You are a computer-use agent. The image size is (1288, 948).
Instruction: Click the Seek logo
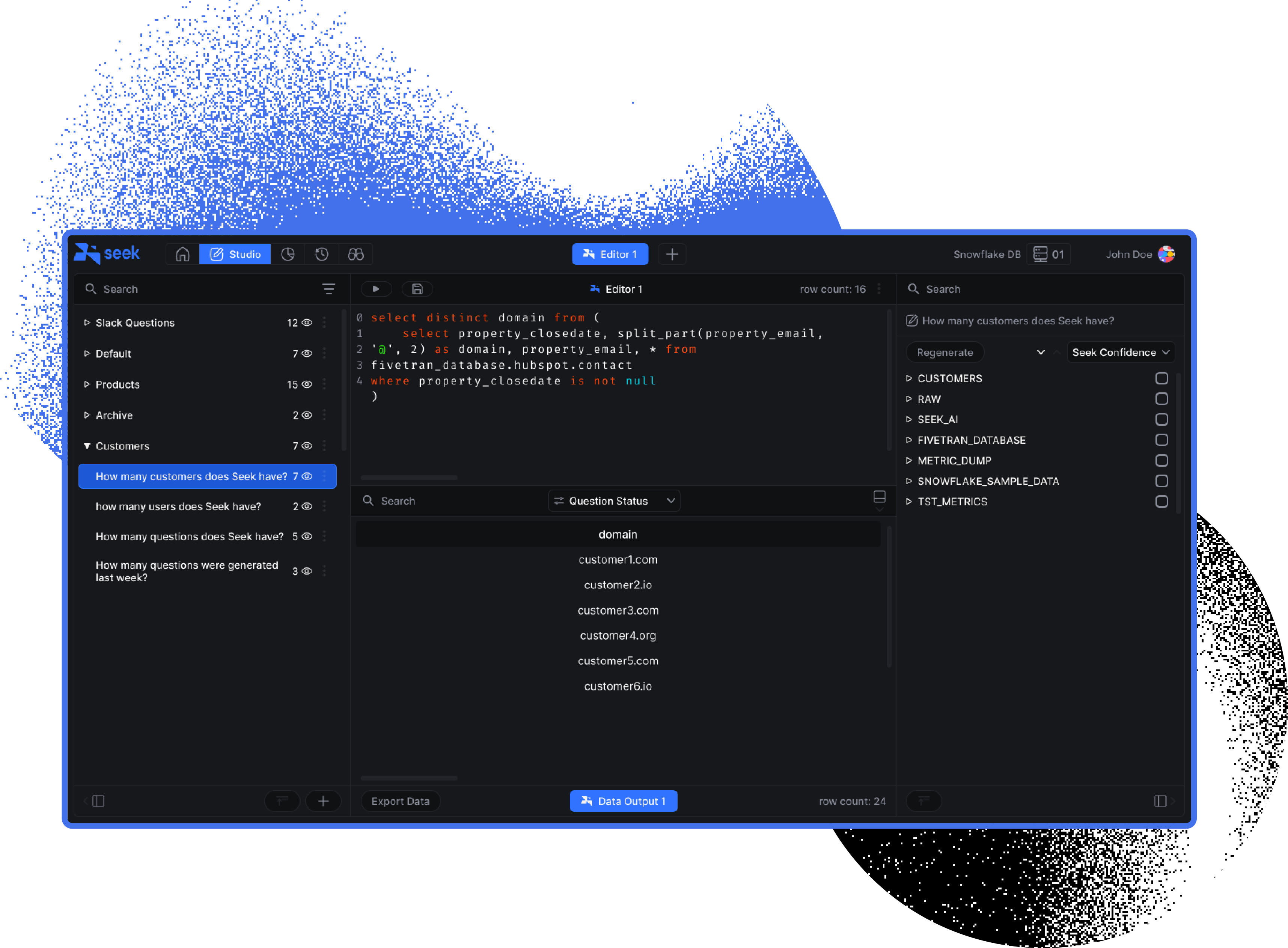pos(107,253)
